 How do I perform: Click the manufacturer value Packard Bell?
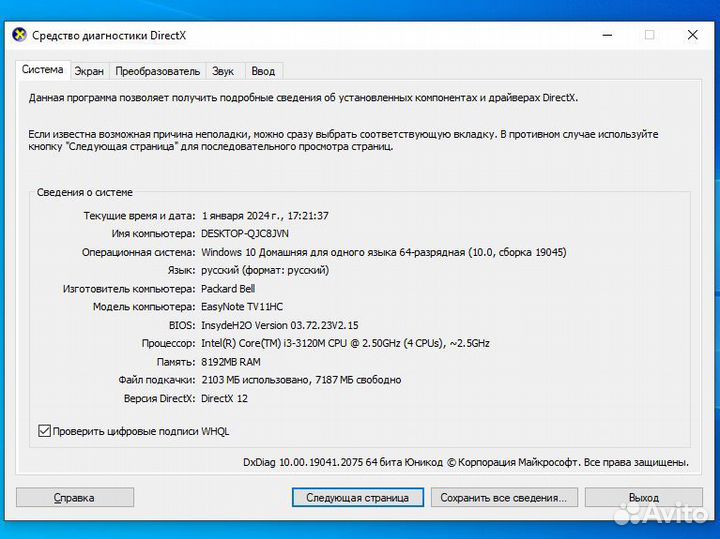click(x=228, y=289)
